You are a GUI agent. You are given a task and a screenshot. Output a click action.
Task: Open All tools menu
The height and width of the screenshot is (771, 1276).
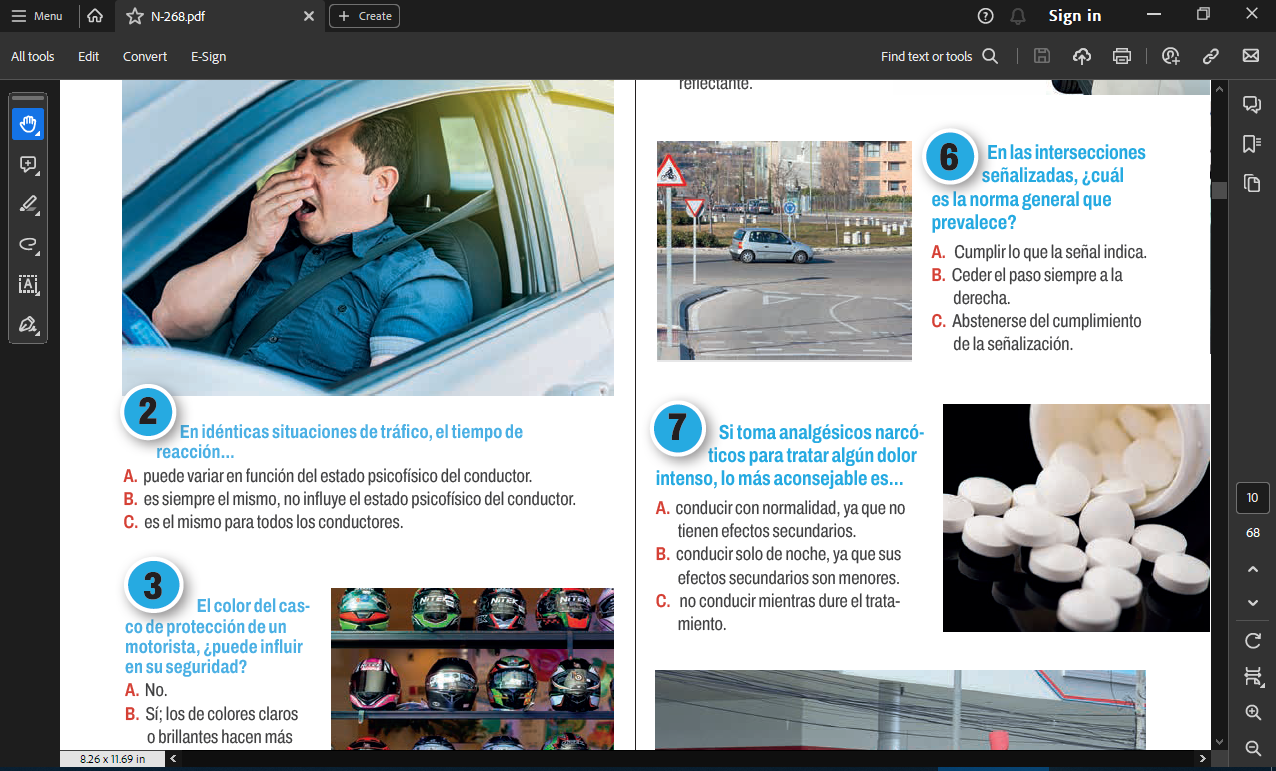[33, 56]
